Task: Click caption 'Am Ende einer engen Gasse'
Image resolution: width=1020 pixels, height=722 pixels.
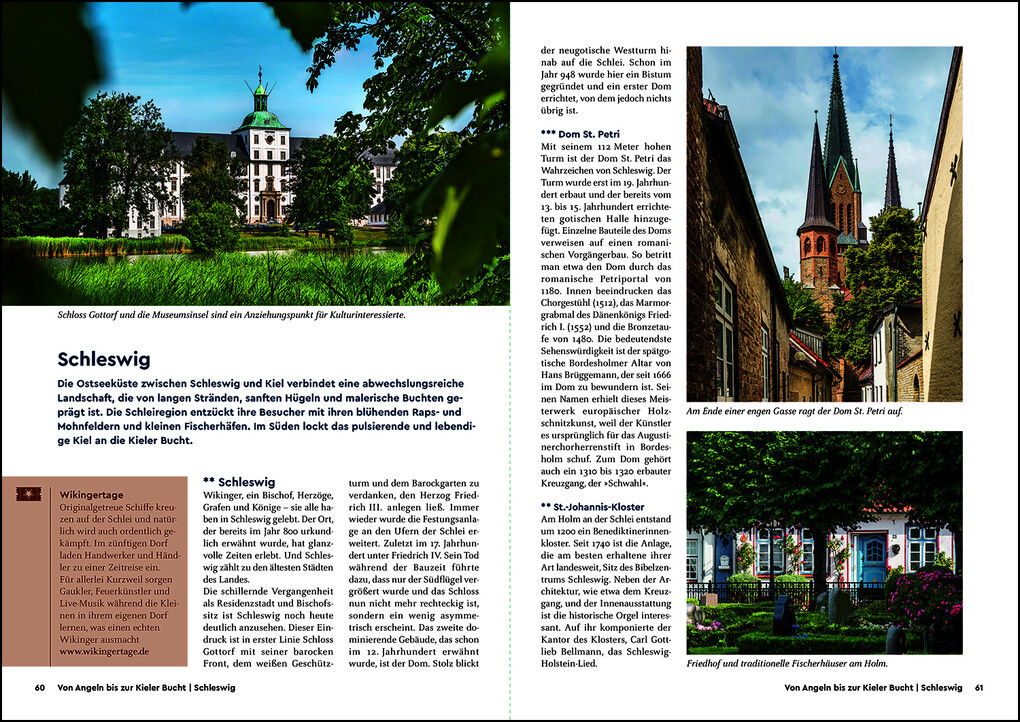Action: tap(794, 411)
